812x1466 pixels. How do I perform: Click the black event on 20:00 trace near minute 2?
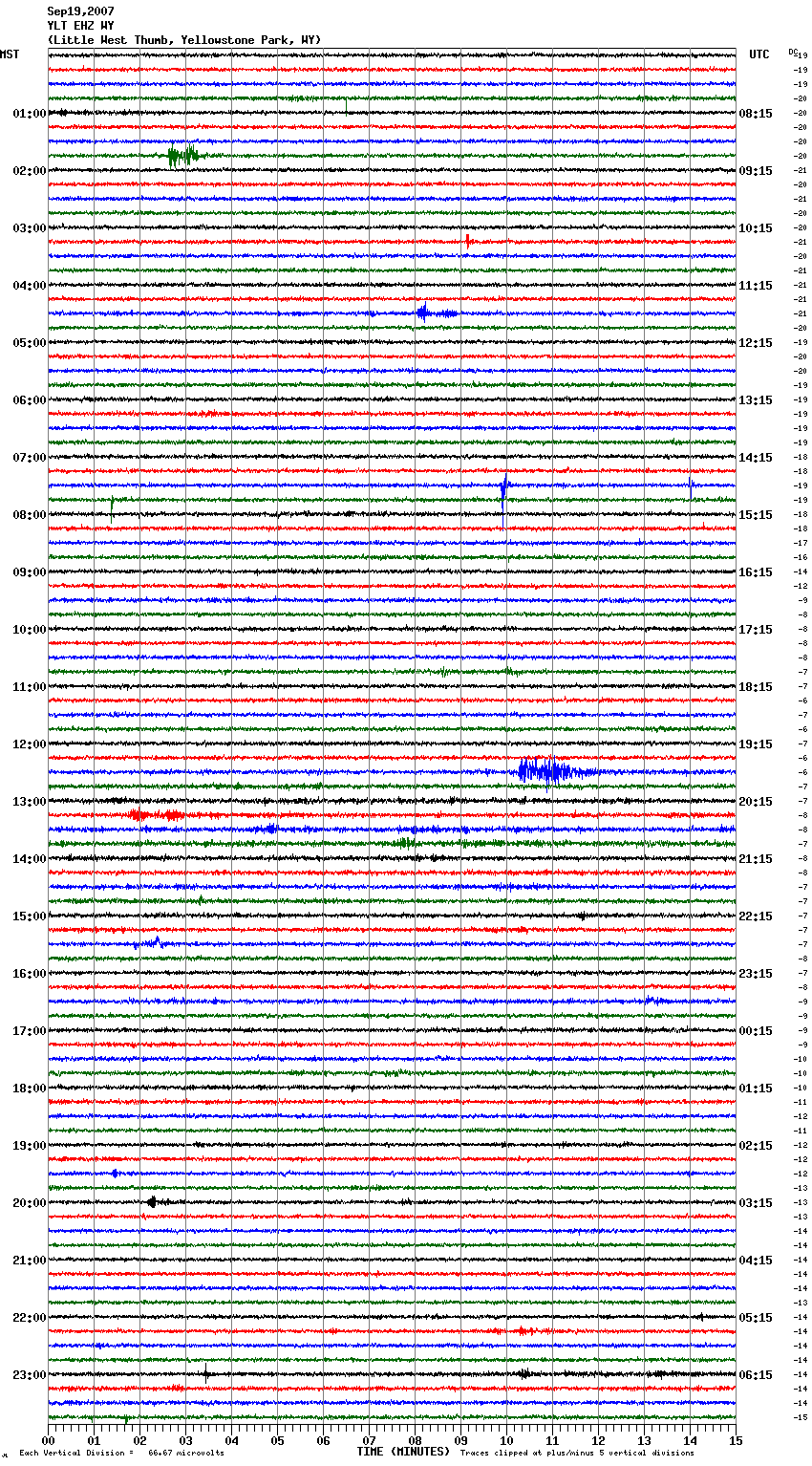point(152,1202)
